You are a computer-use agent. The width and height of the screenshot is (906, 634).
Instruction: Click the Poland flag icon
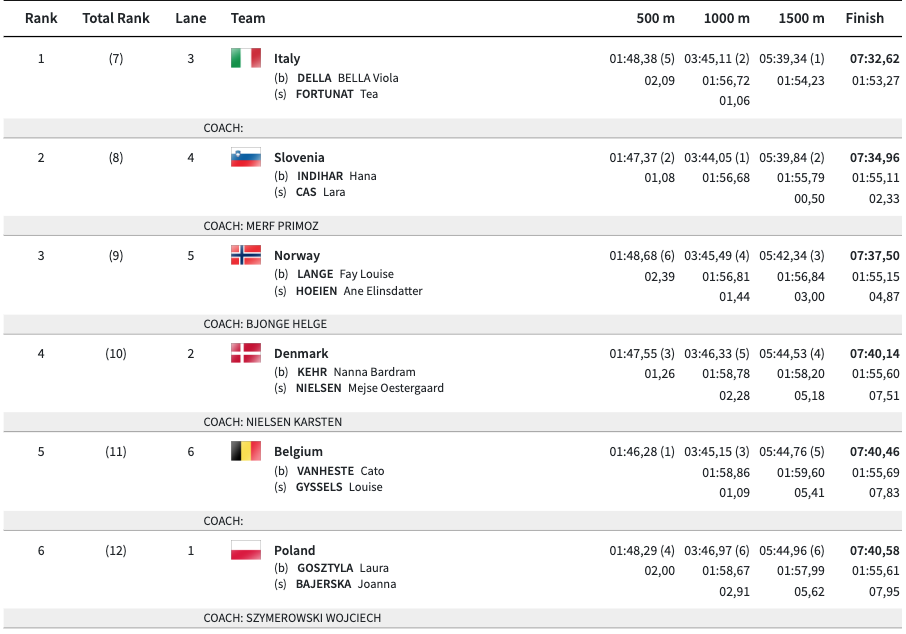[x=246, y=550]
